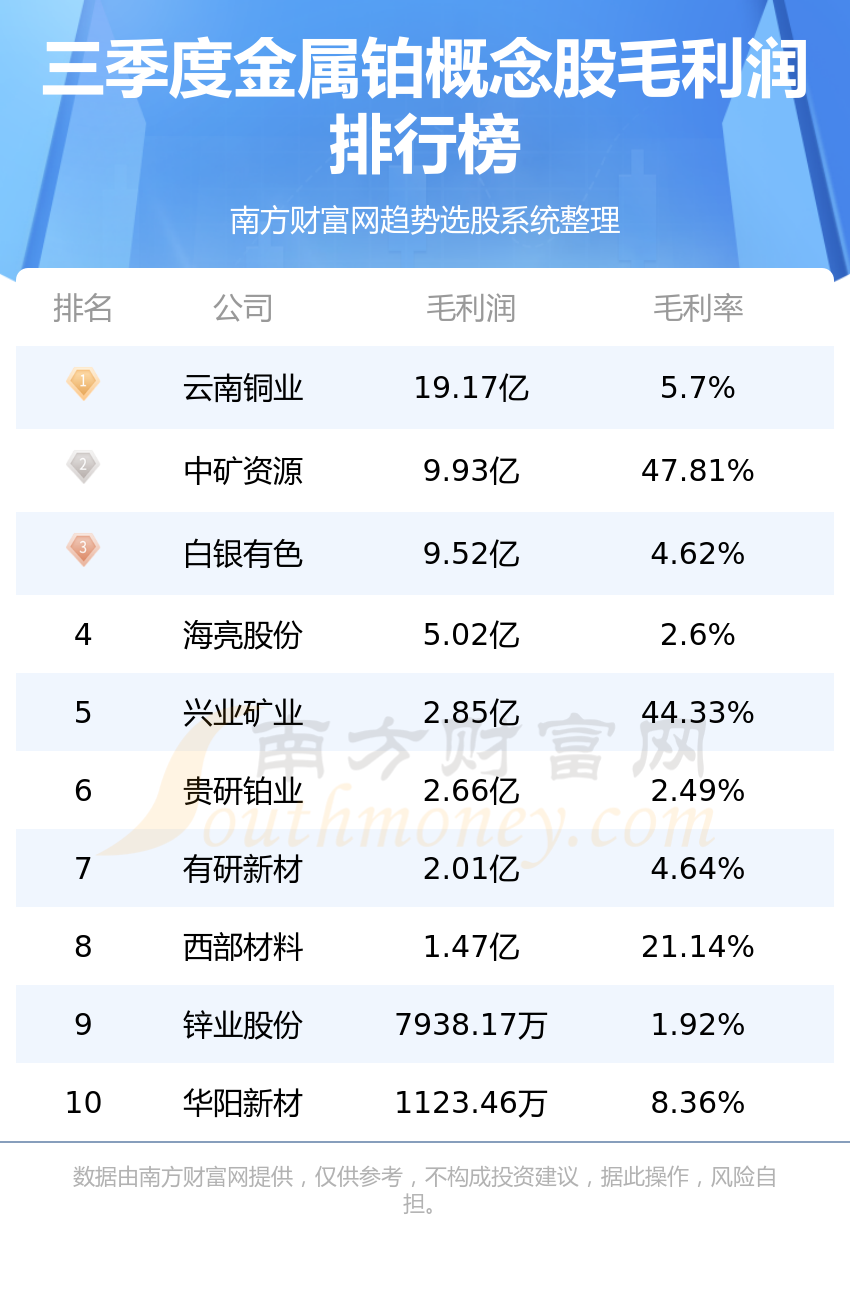The height and width of the screenshot is (1300, 850).
Task: Click the 47.81% gross margin value
Action: [x=698, y=471]
